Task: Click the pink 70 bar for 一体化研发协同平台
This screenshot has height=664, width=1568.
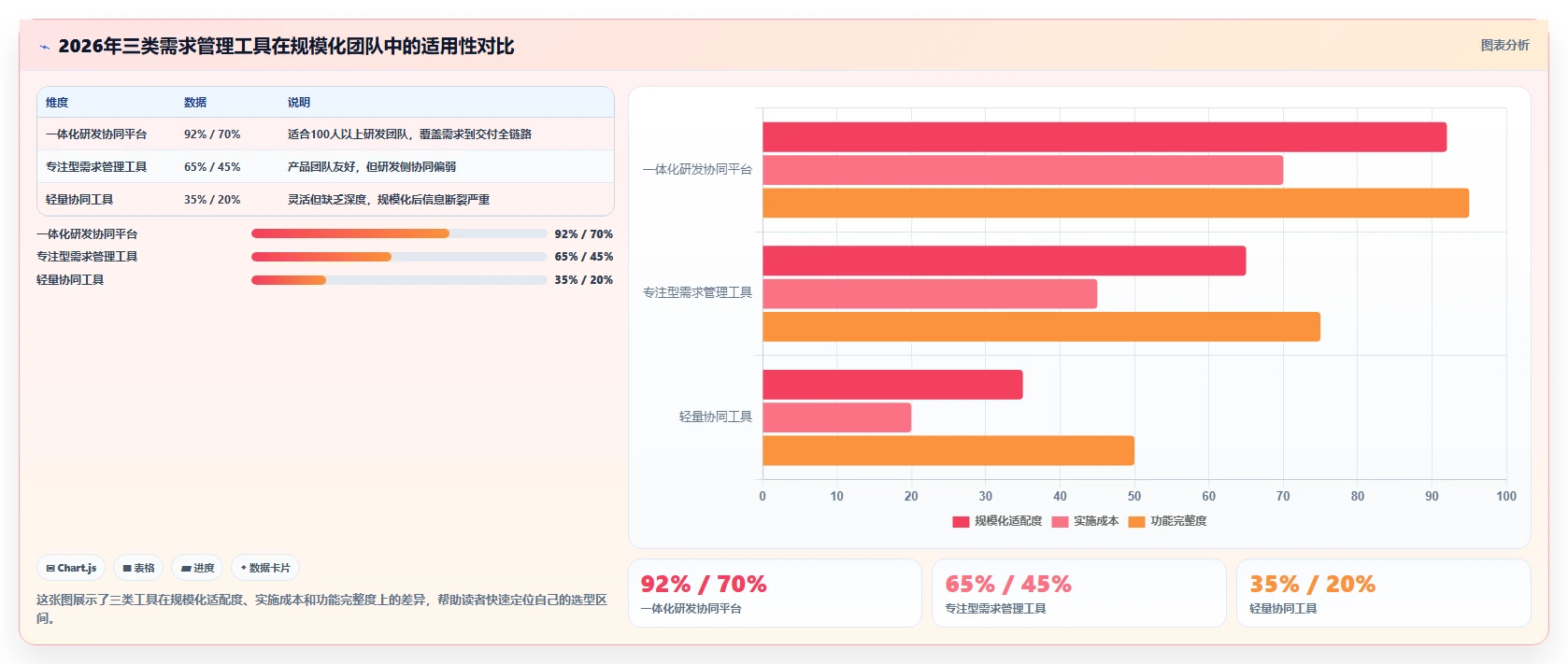Action: [1022, 170]
